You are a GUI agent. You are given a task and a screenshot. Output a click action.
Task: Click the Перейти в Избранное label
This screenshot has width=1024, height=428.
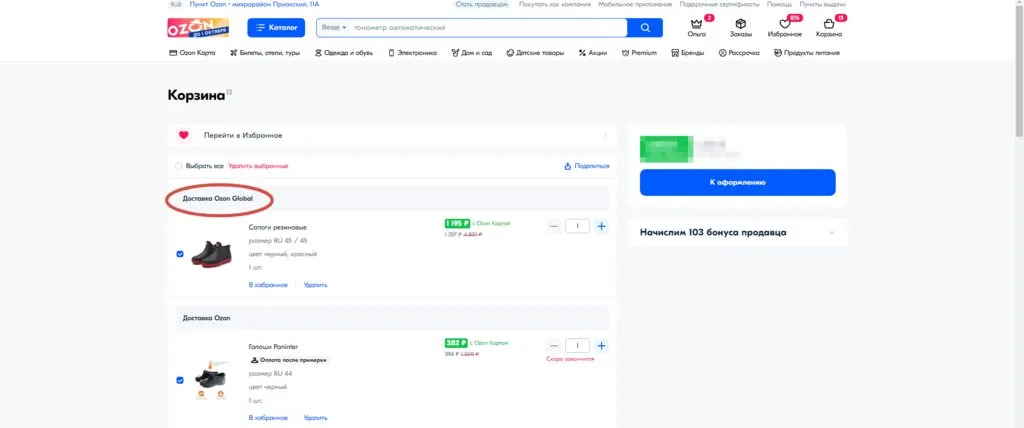pyautogui.click(x=243, y=135)
